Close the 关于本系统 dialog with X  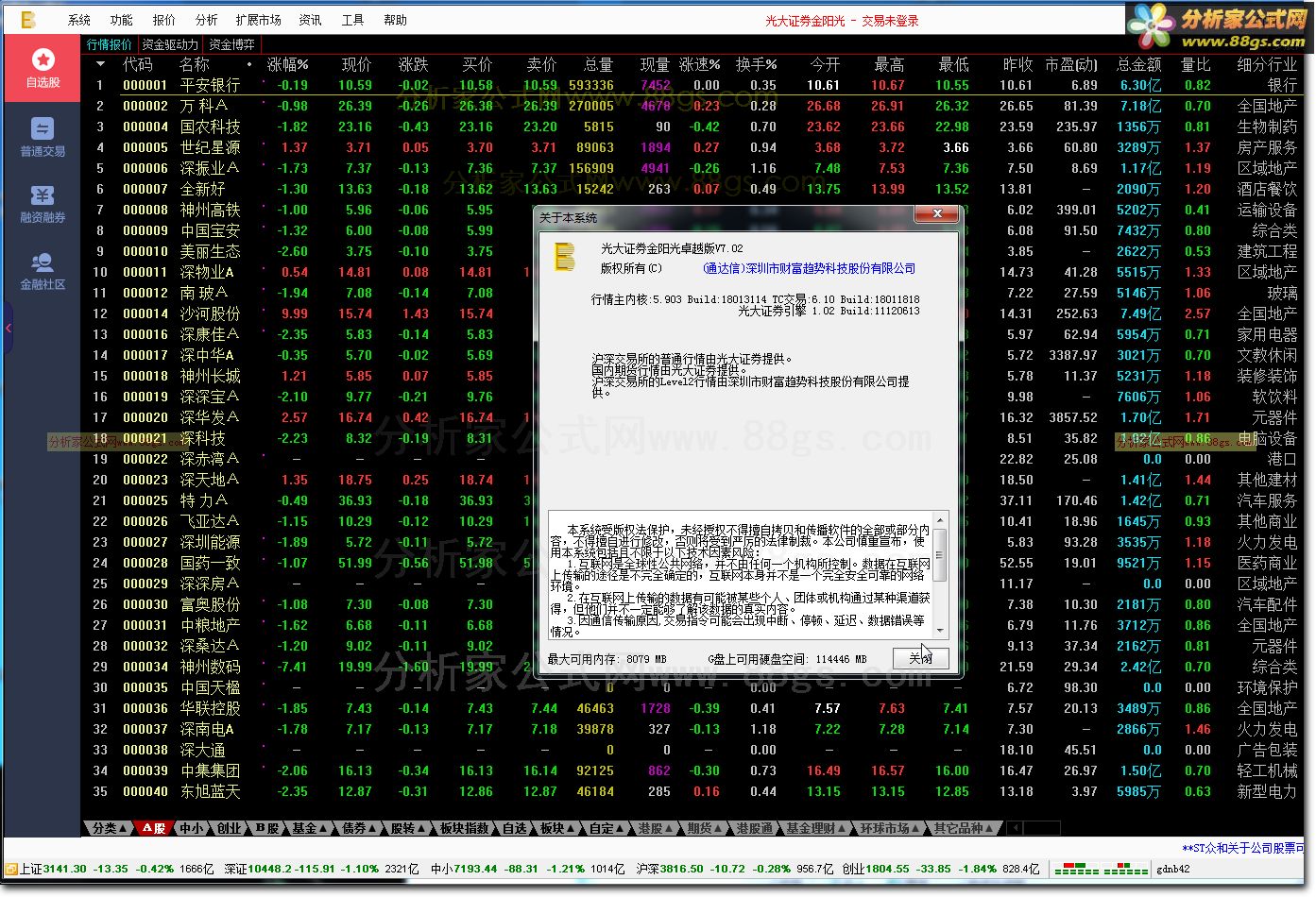[937, 214]
